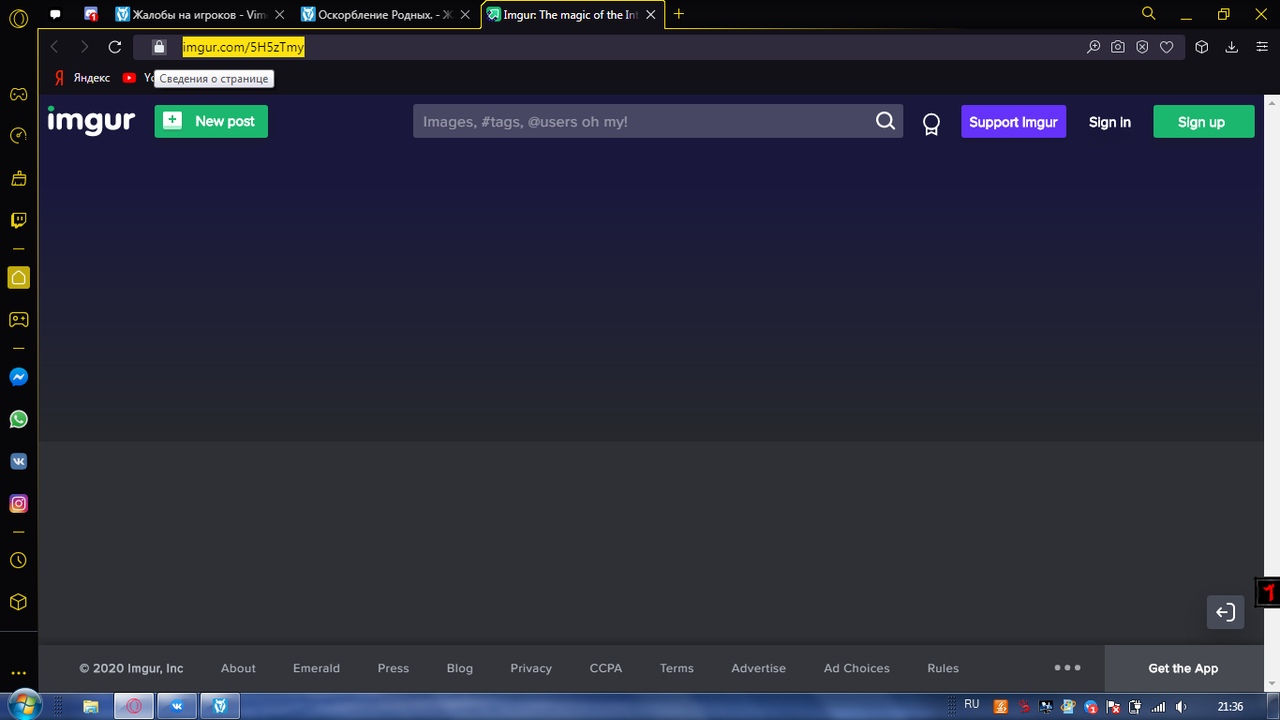Click the Imgur search magnifier icon

pos(885,121)
